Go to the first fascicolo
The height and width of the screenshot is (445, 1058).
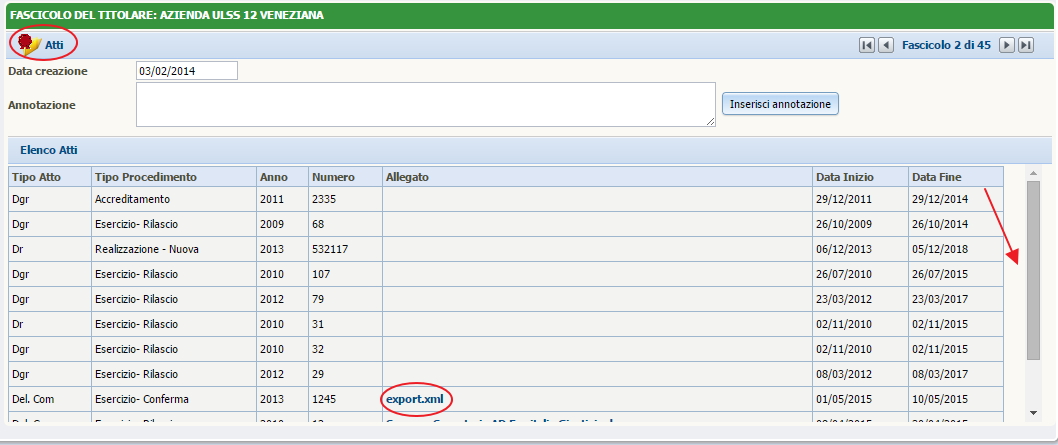tap(867, 45)
